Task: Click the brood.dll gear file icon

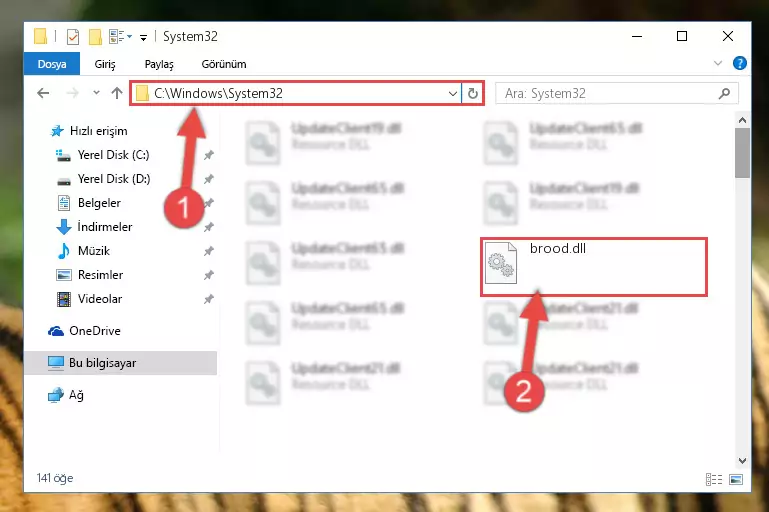Action: 501,263
